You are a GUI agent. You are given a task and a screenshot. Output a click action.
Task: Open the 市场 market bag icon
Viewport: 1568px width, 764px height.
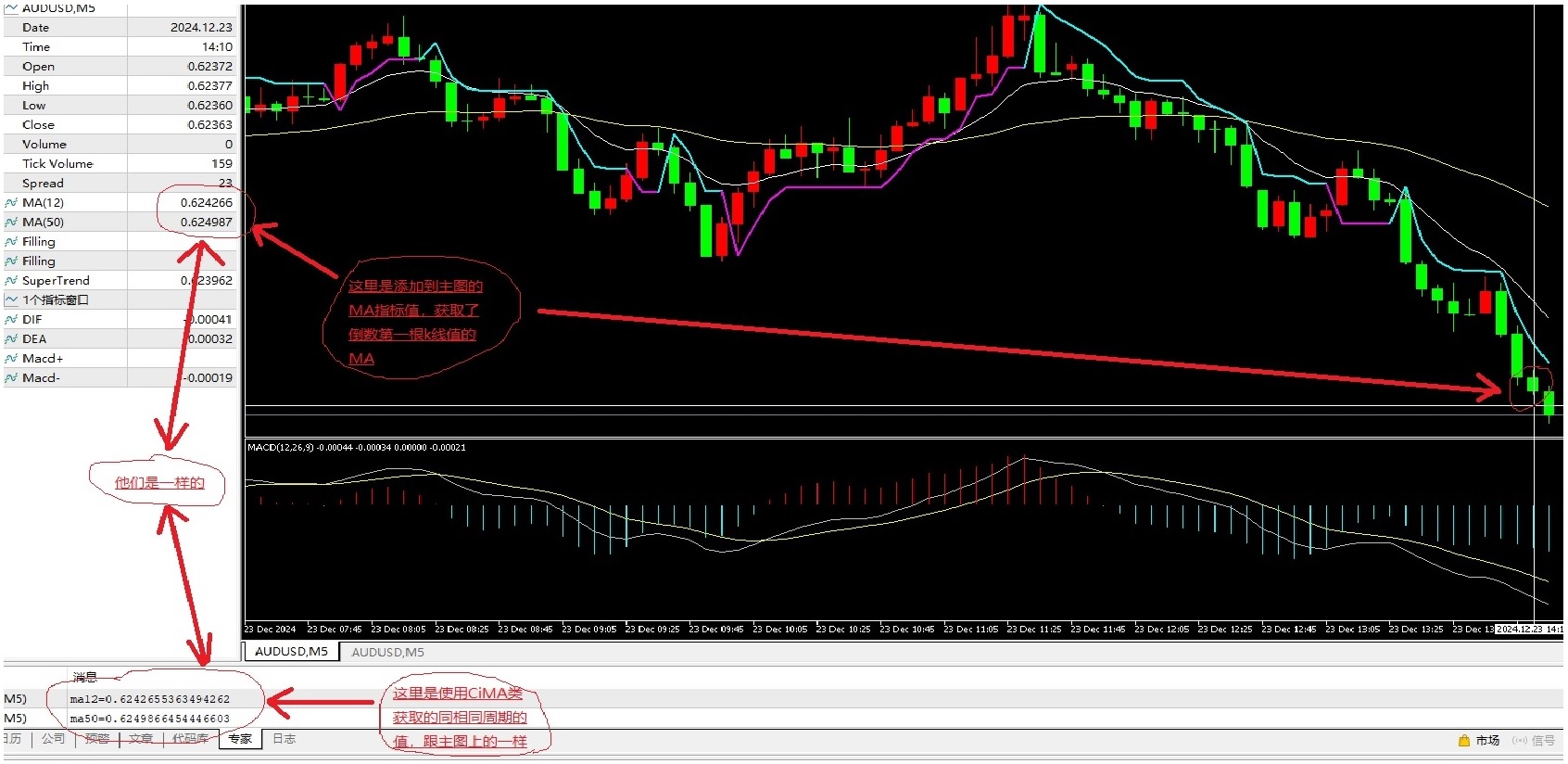1464,741
